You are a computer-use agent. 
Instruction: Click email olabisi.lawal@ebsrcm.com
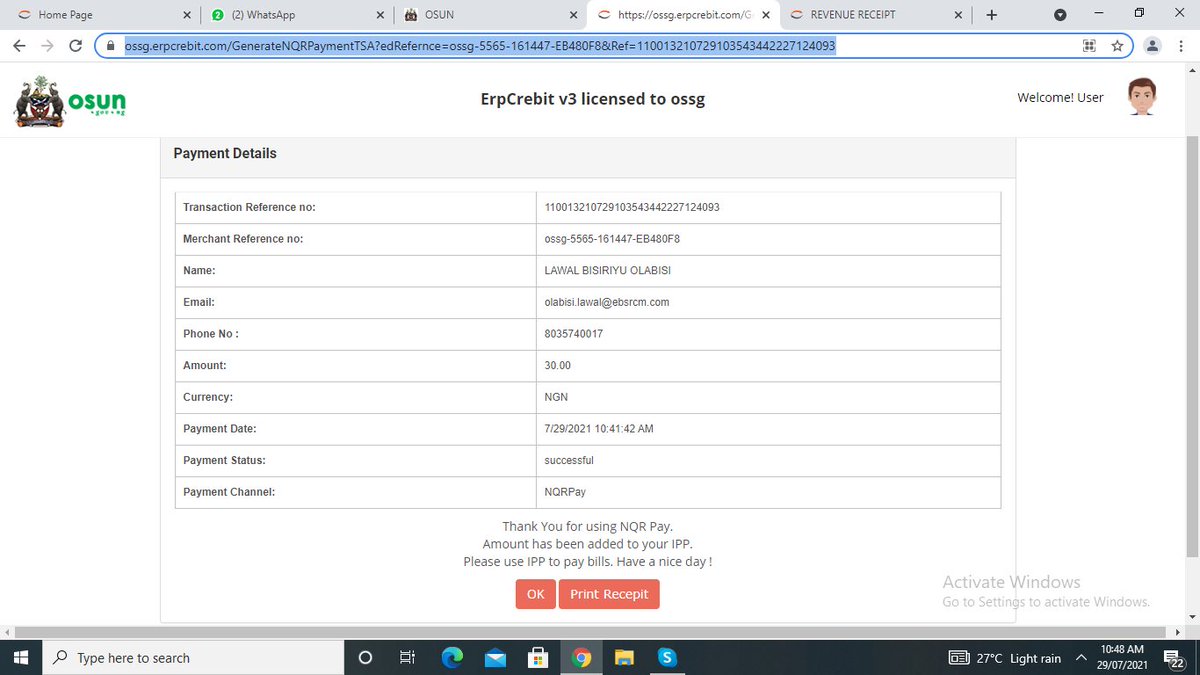[x=606, y=302]
